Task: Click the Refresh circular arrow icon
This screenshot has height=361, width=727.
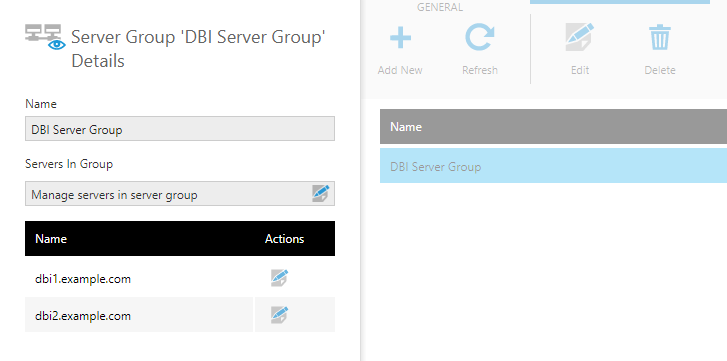Action: 479,38
